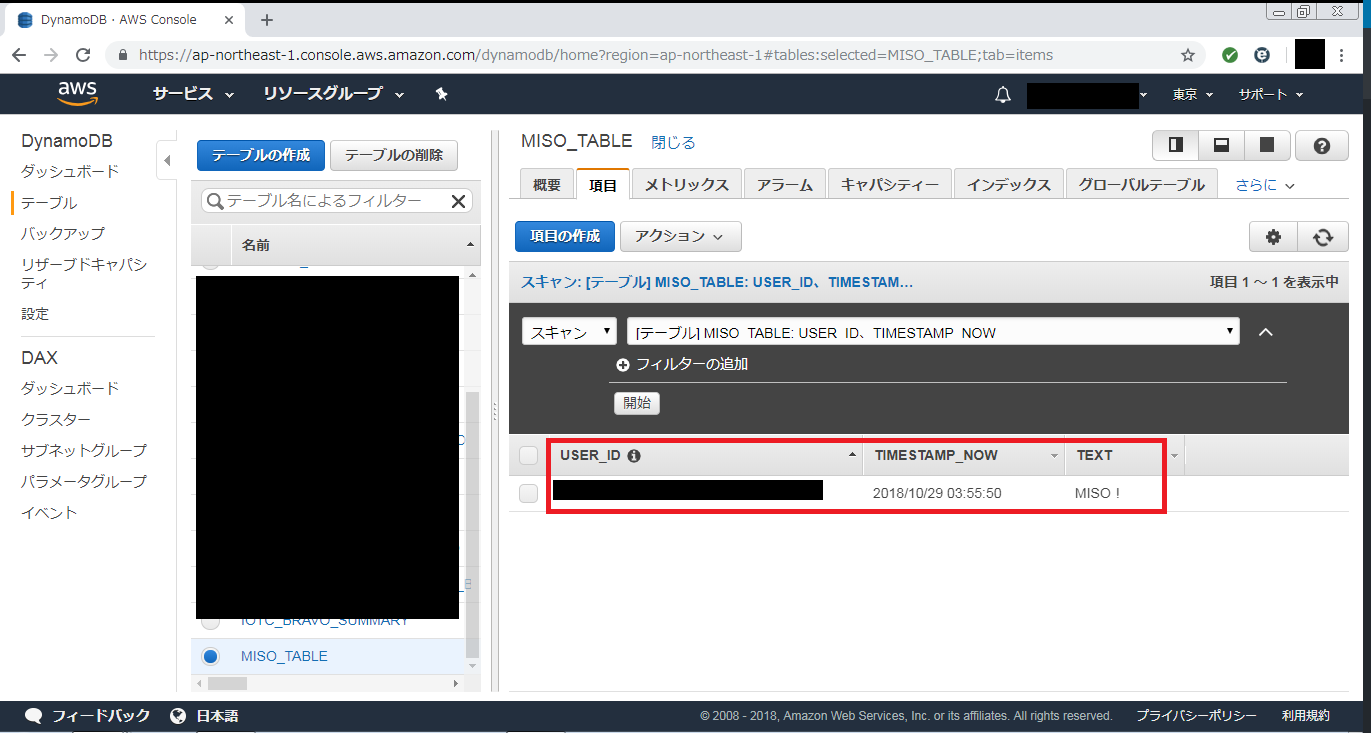Click the 項目の作成 button

(x=564, y=236)
